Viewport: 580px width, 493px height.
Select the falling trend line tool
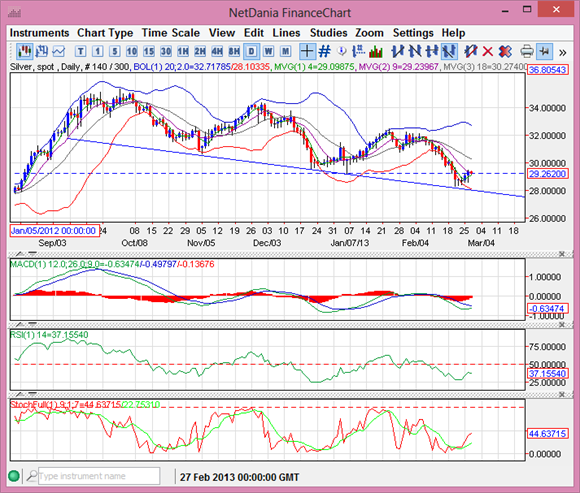(415, 51)
